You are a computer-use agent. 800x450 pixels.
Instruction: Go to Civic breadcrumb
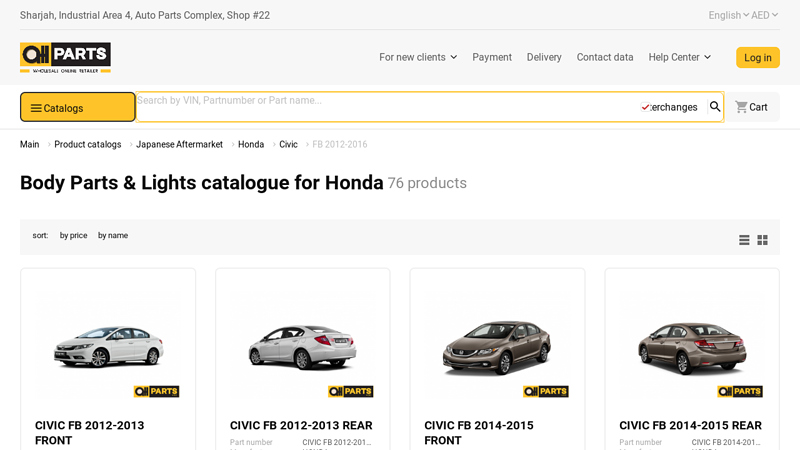(288, 144)
